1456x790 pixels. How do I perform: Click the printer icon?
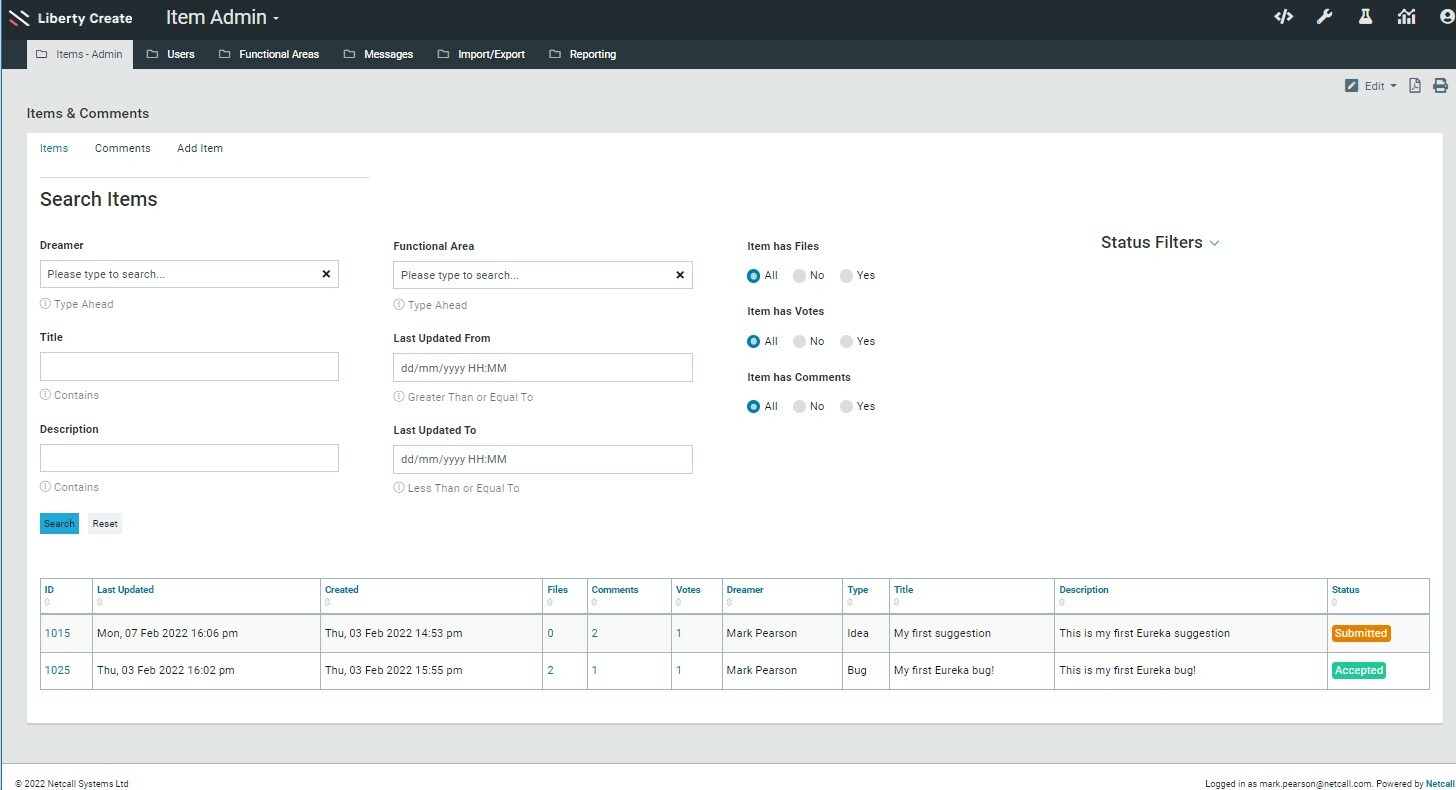[x=1440, y=86]
